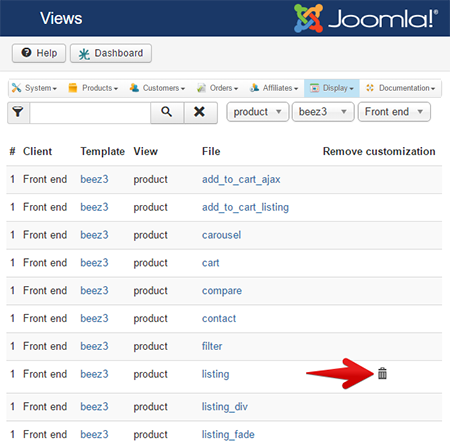Open the Orders menu
The height and width of the screenshot is (446, 450).
[217, 88]
